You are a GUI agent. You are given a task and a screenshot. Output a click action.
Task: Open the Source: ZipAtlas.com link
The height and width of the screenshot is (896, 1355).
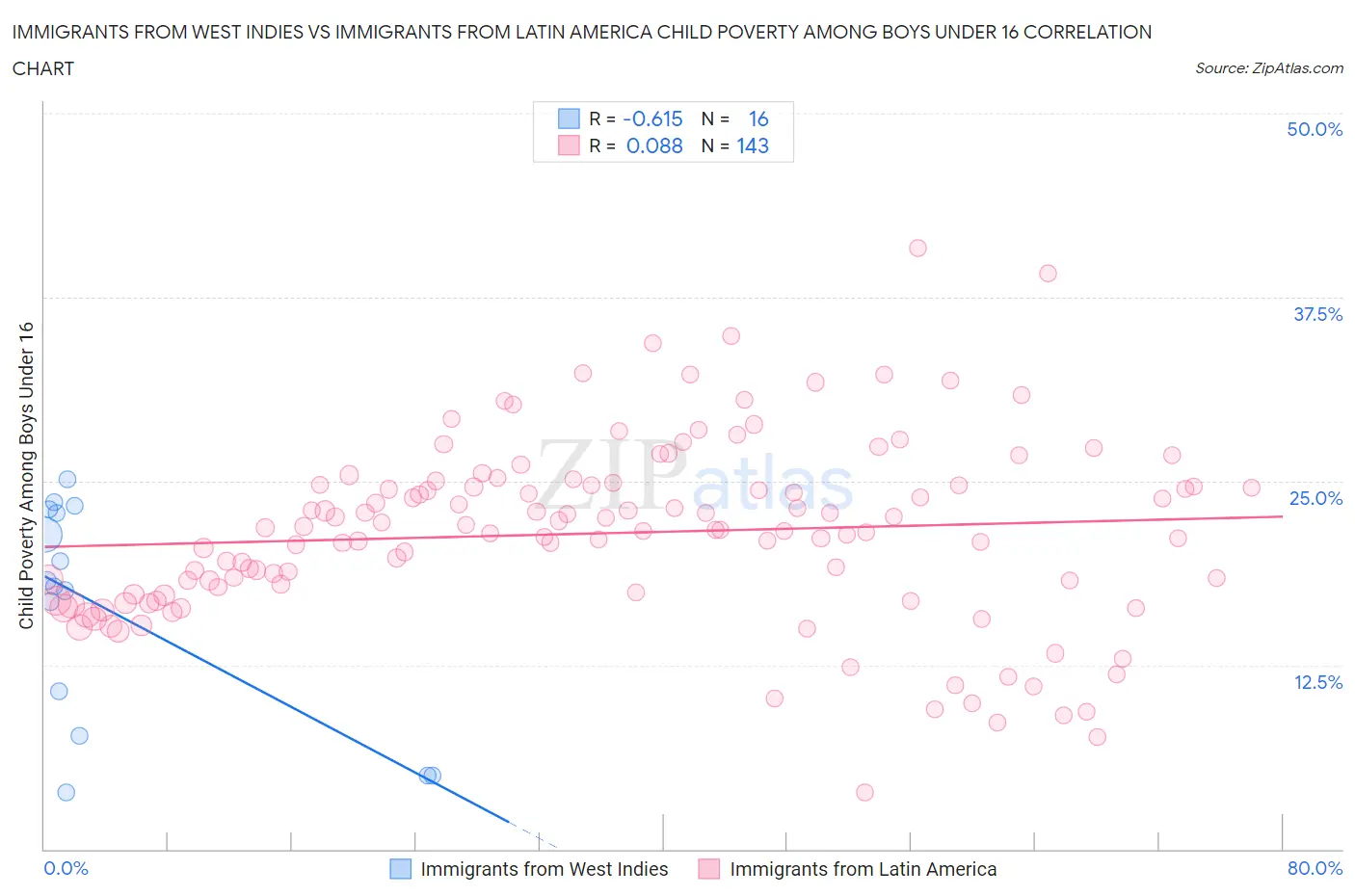(x=1268, y=67)
